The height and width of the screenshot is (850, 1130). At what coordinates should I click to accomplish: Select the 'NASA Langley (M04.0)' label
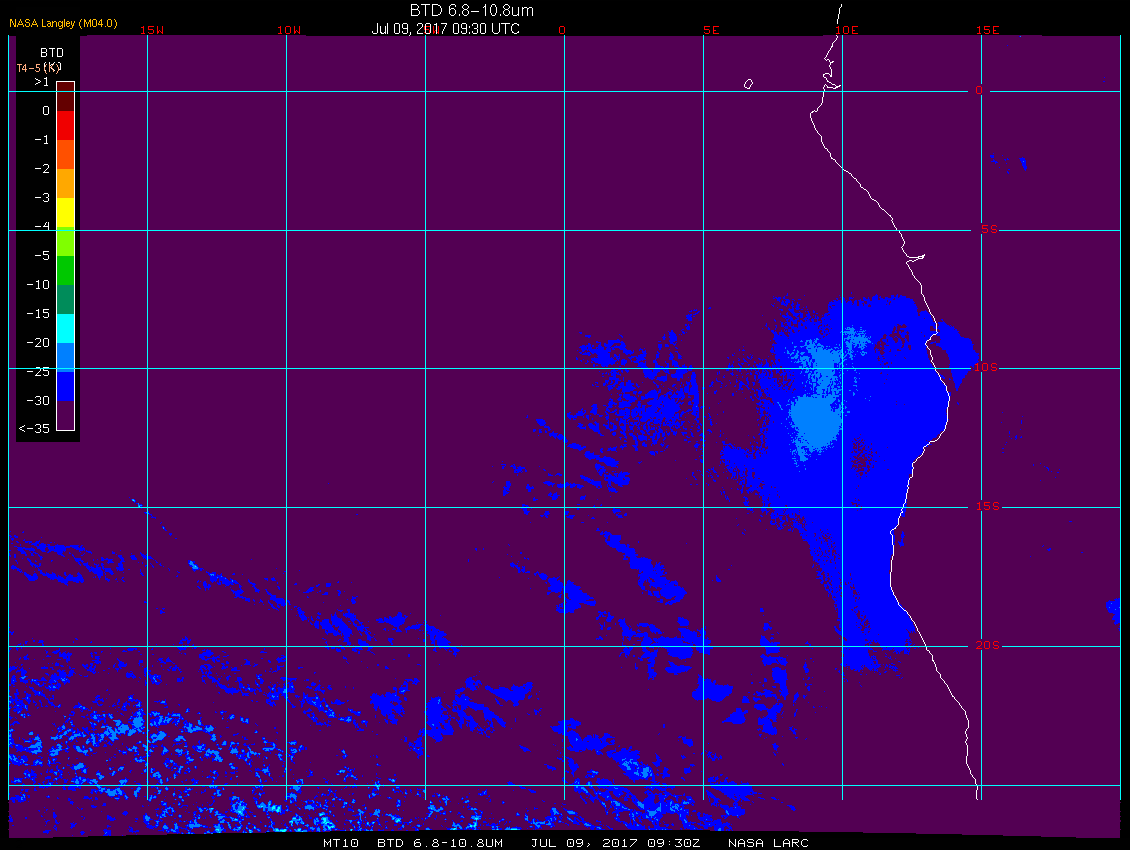point(63,23)
